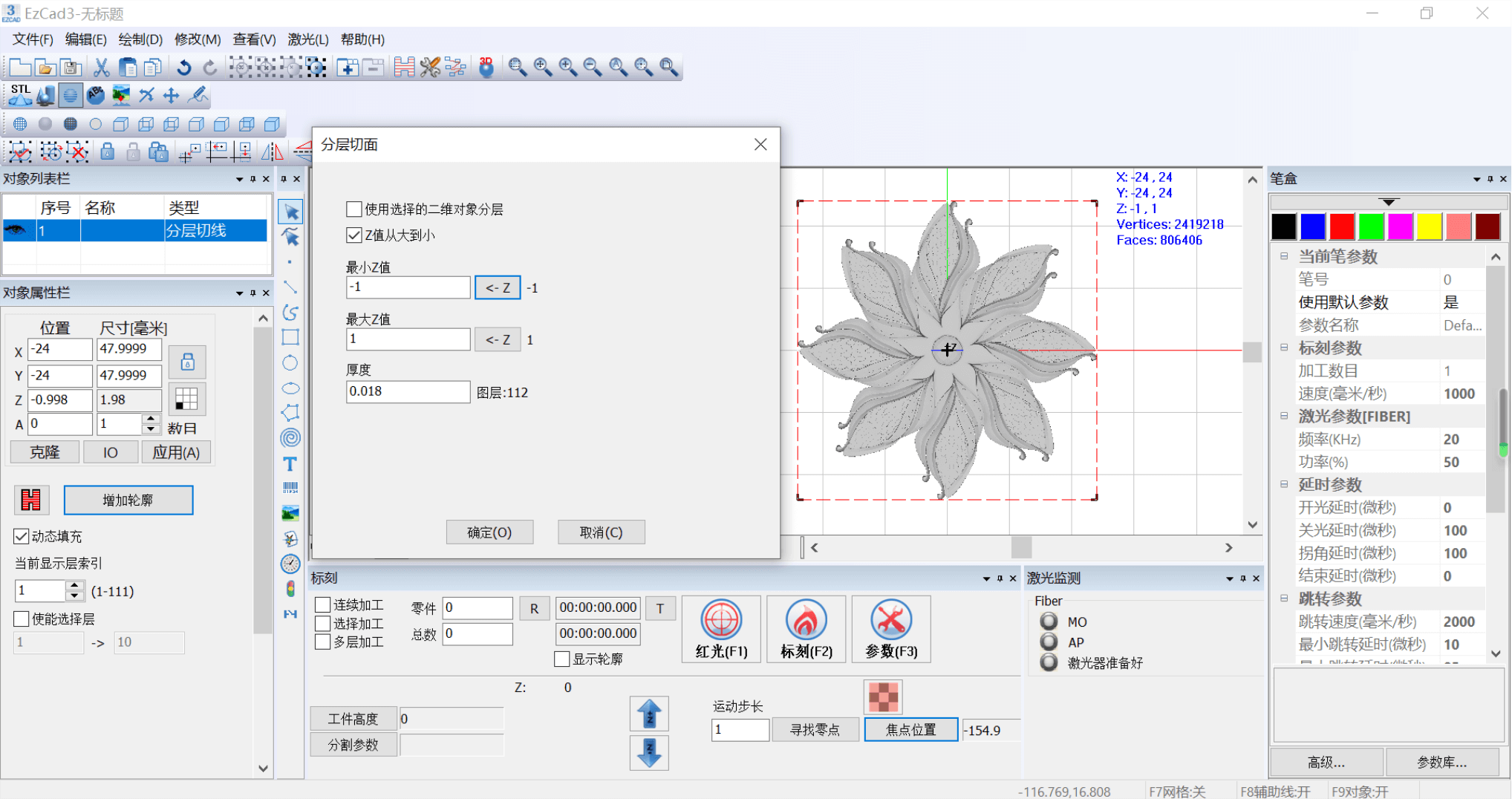Image resolution: width=1512 pixels, height=799 pixels.
Task: Click the undo arrow in toolbar
Action: pos(183,68)
